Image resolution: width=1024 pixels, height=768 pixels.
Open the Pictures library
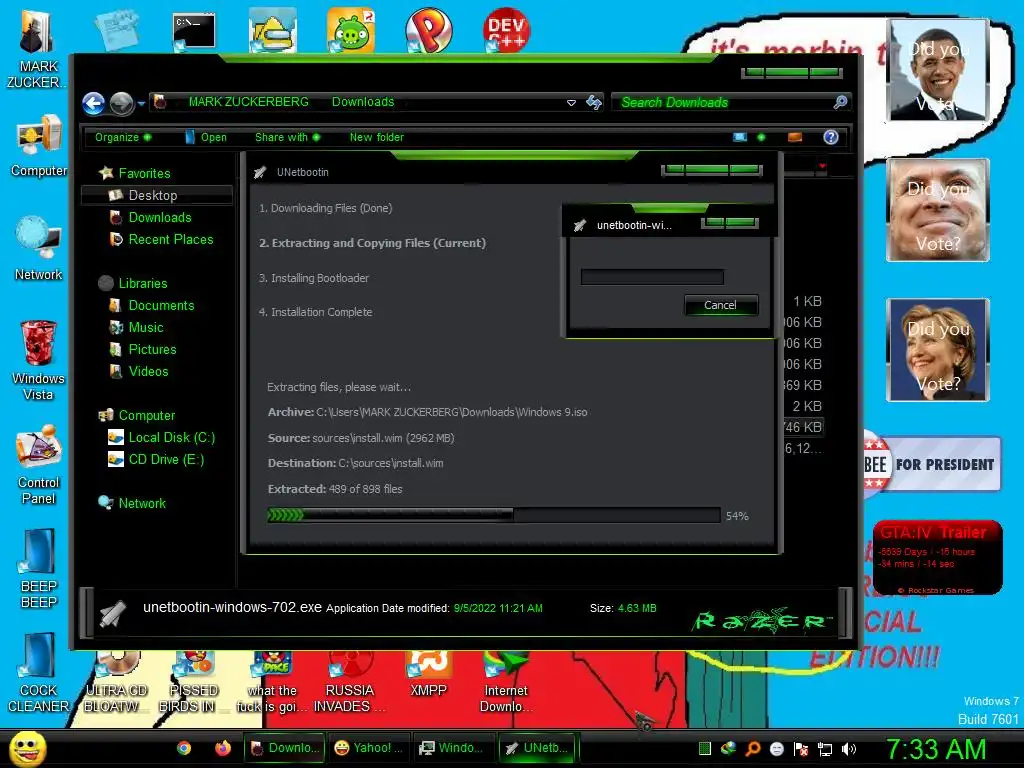click(143, 349)
